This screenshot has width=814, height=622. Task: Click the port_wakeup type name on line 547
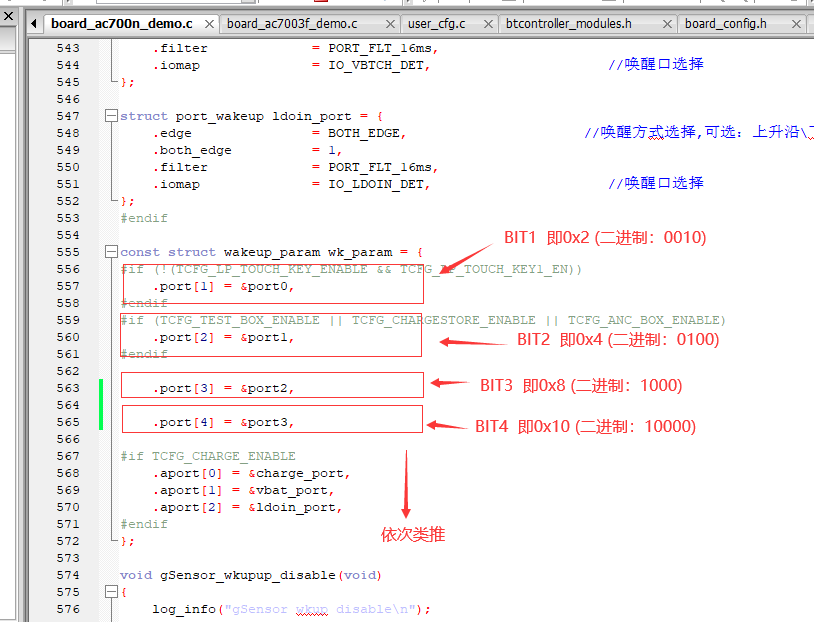point(220,116)
